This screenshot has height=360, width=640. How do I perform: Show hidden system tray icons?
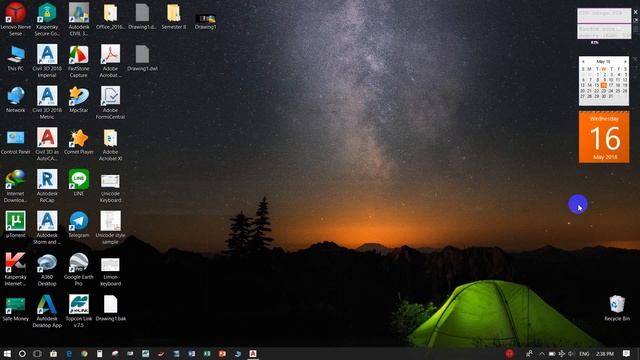tap(542, 353)
